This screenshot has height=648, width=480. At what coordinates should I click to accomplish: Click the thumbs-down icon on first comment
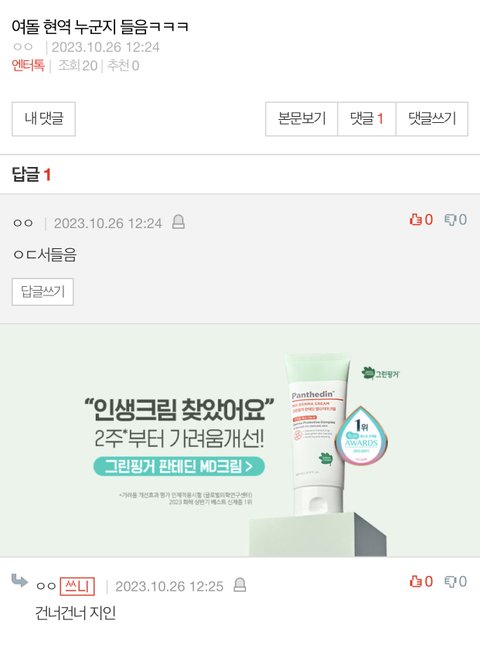(450, 219)
